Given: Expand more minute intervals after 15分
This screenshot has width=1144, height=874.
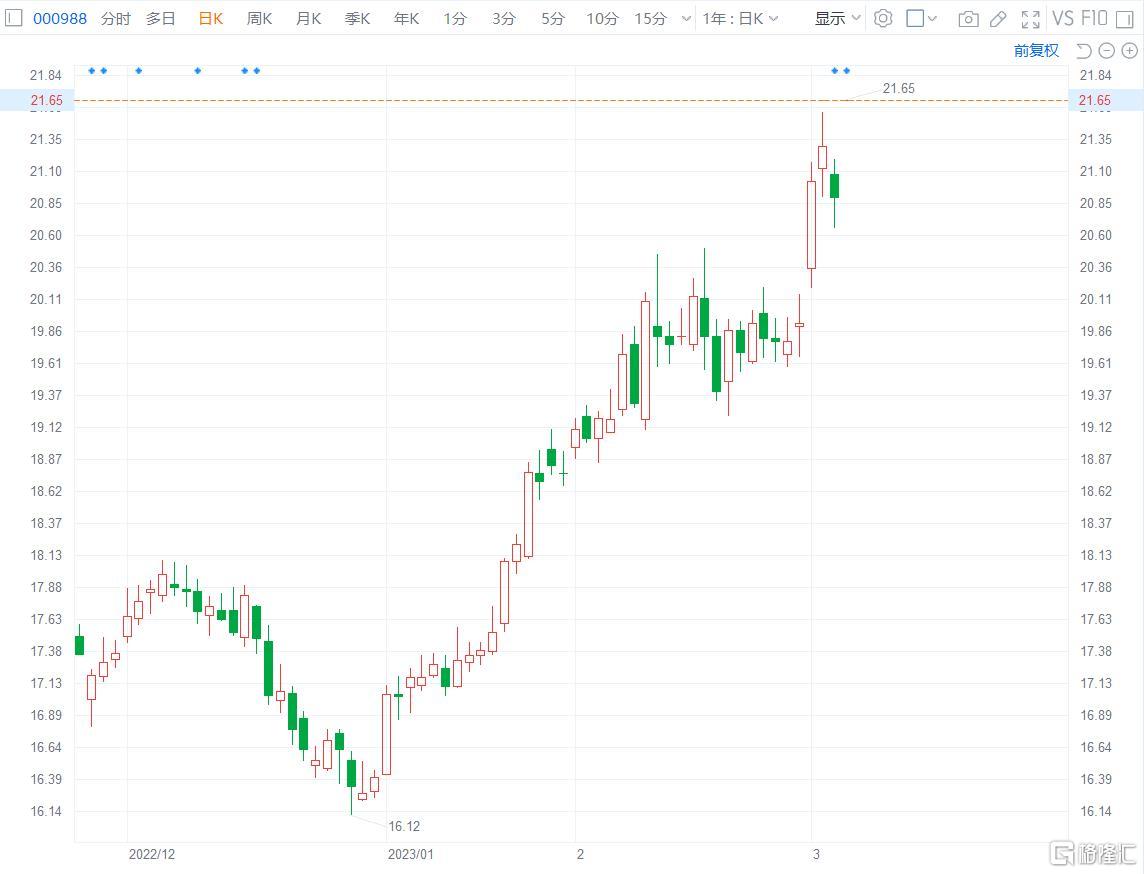Looking at the screenshot, I should tap(686, 18).
